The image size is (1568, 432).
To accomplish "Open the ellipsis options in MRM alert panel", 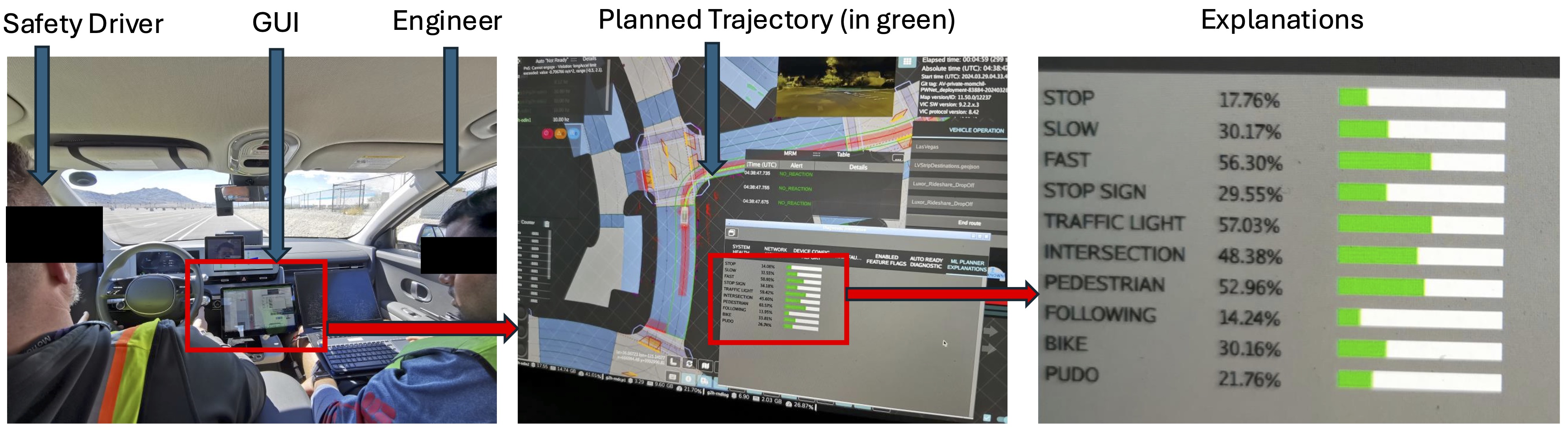I will [897, 158].
